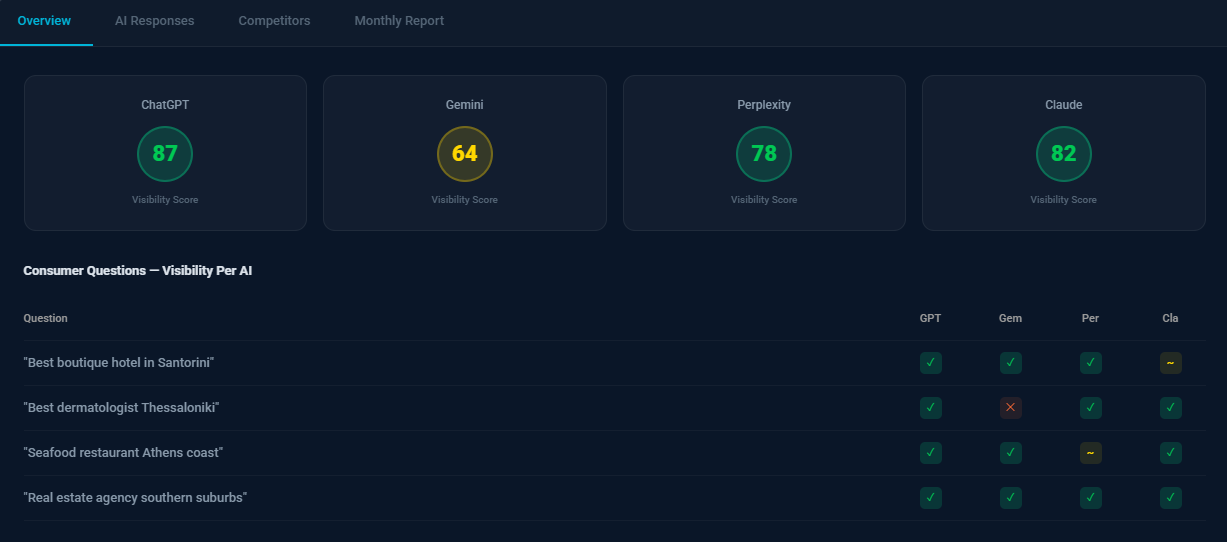Switch to the Overview tab
Image resolution: width=1227 pixels, height=542 pixels.
[45, 21]
